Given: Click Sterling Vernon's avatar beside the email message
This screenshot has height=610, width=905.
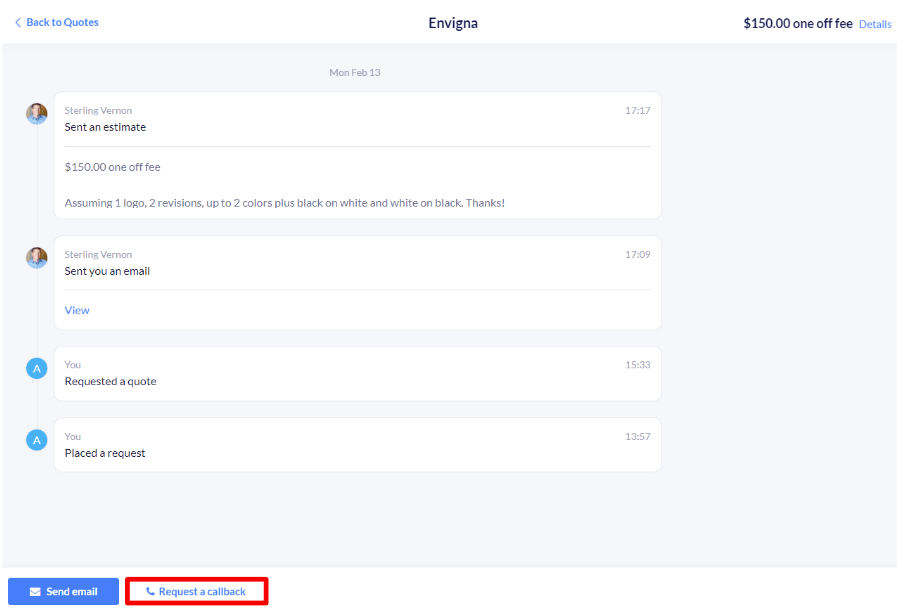Looking at the screenshot, I should (37, 258).
